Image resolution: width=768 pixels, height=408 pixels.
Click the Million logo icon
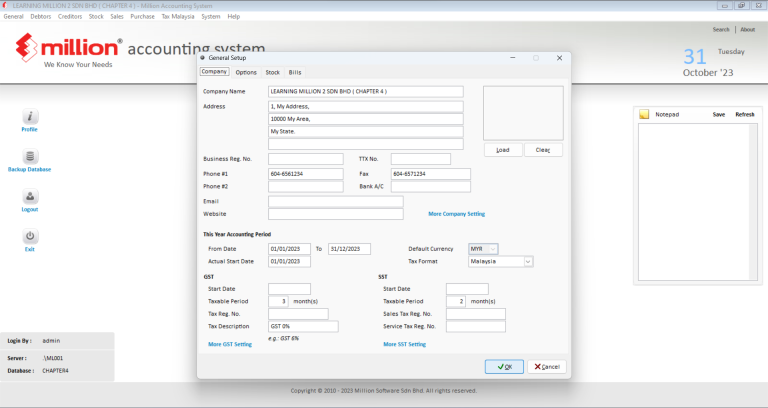pyautogui.click(x=26, y=47)
